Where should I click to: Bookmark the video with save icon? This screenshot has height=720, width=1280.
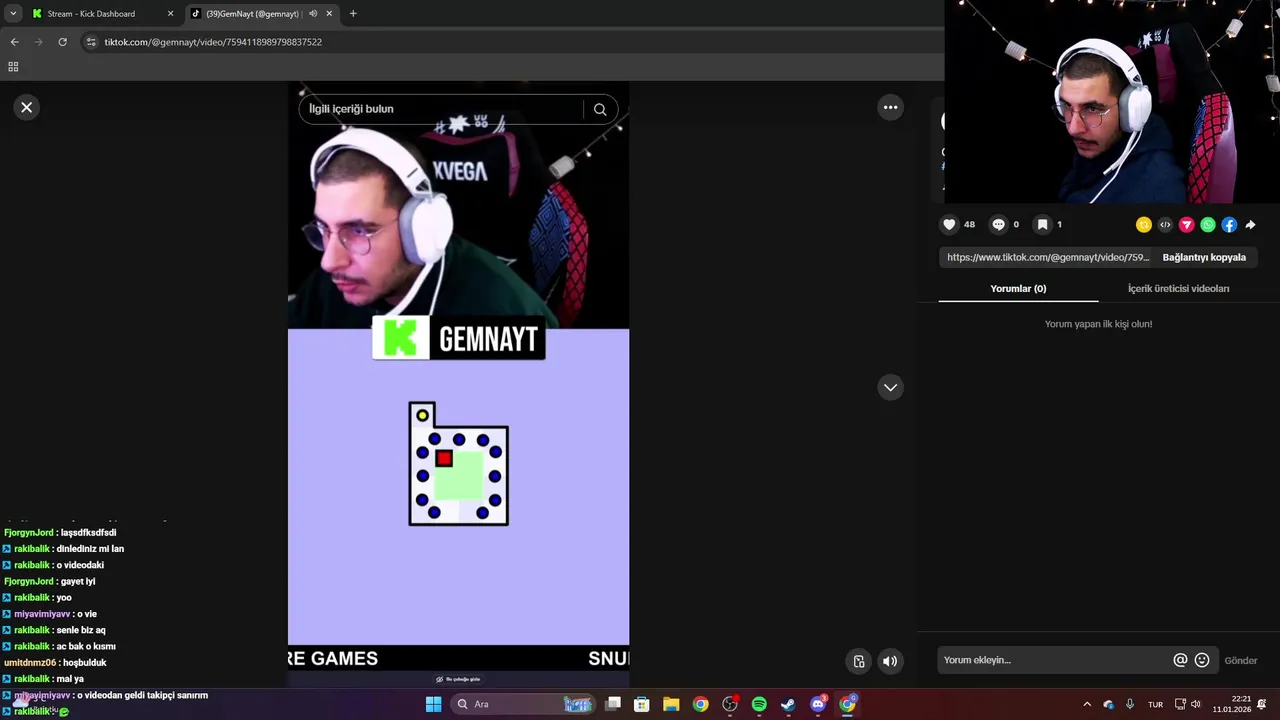click(1042, 224)
